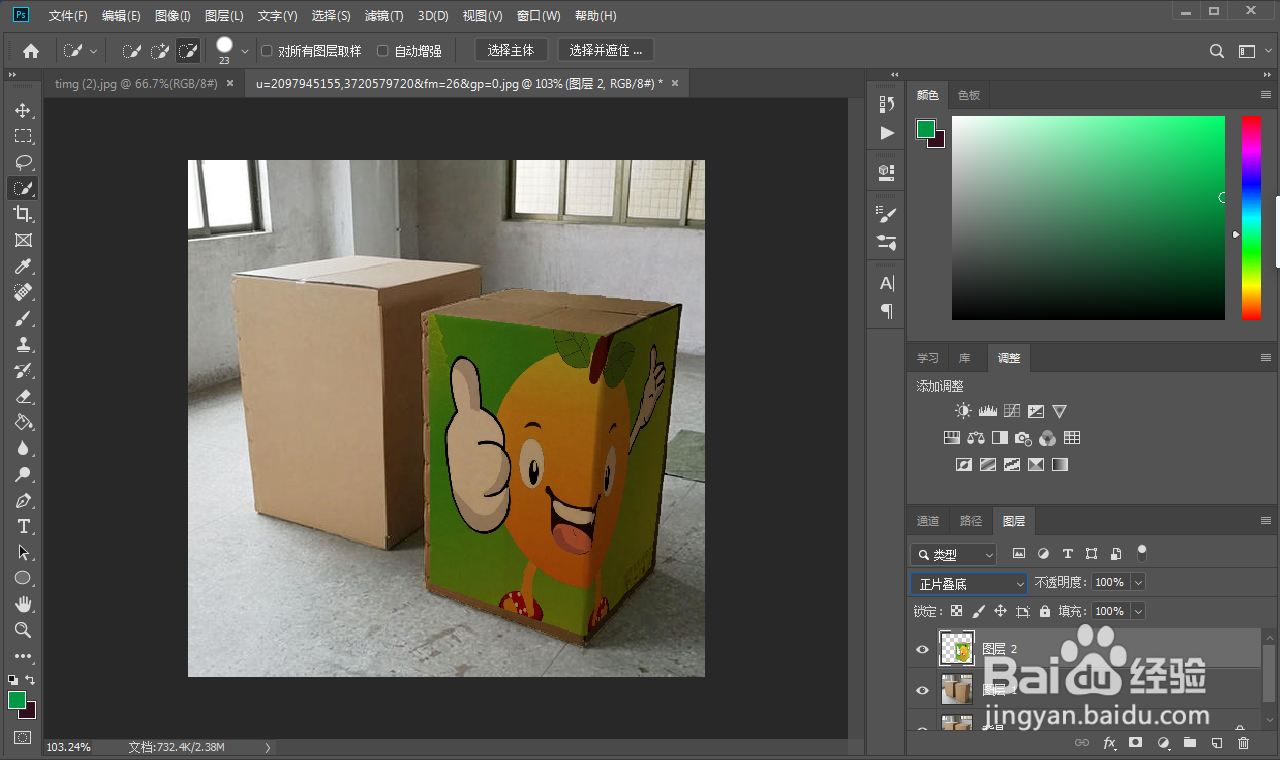Select the Horizontal Type tool
Screen dimensions: 1280x760
(x=23, y=526)
